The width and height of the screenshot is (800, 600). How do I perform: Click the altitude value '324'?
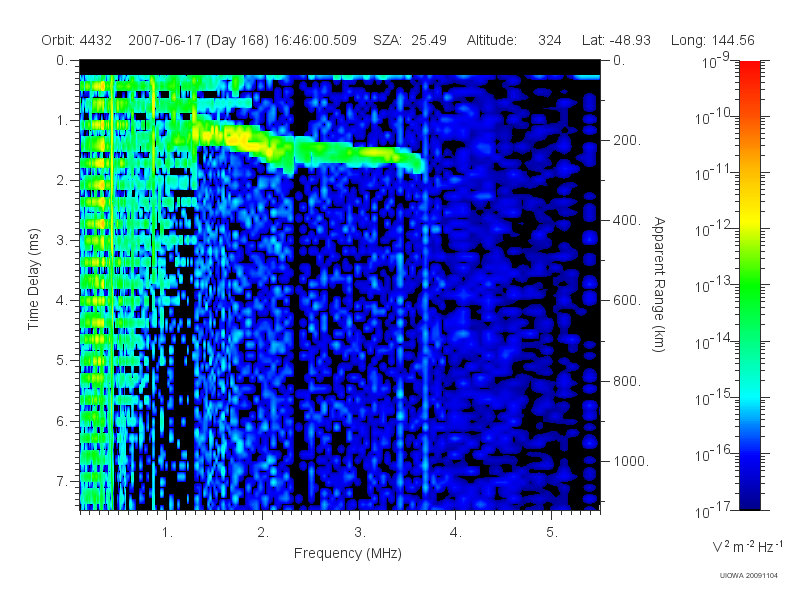tap(549, 40)
